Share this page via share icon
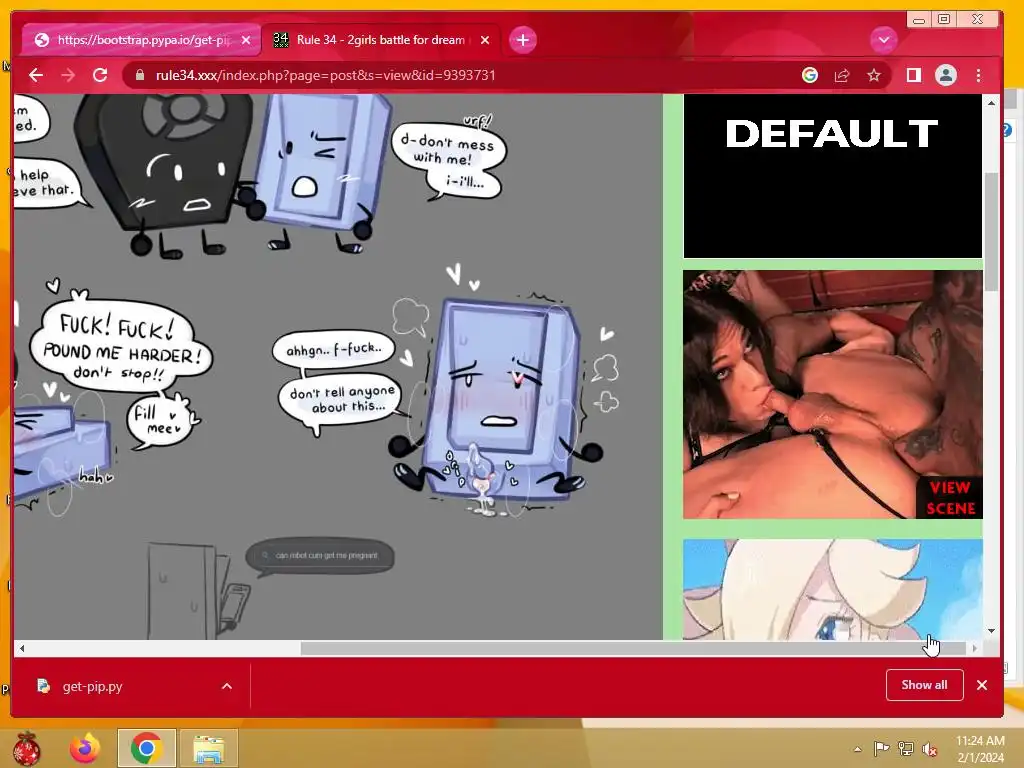 (x=842, y=75)
